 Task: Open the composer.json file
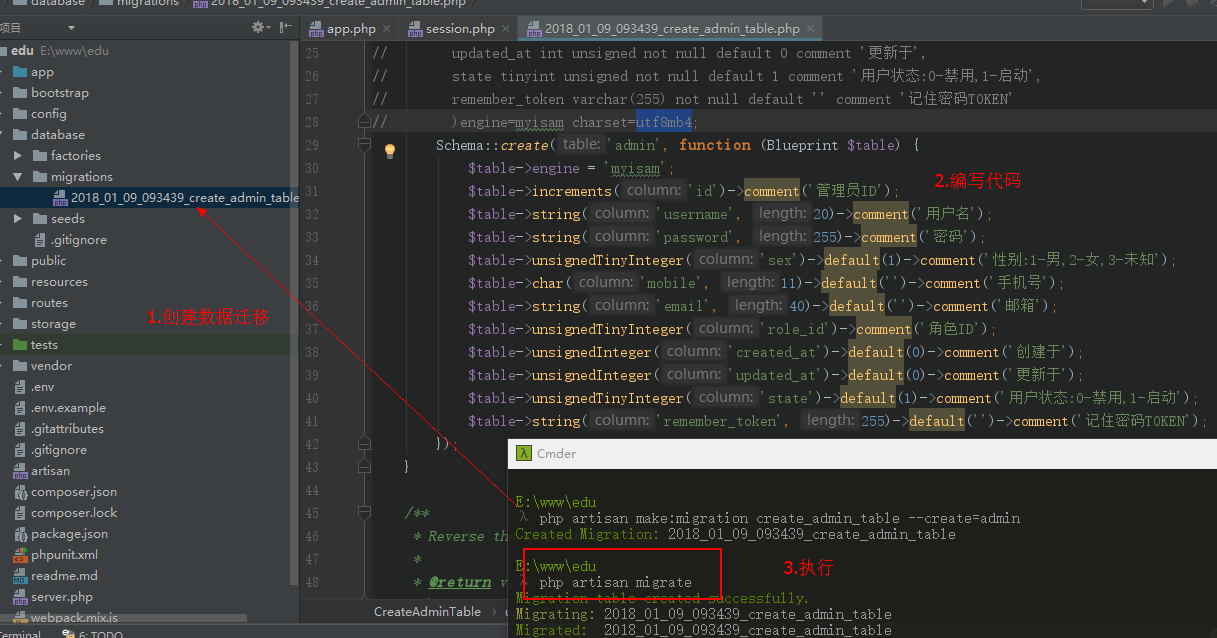pos(73,492)
